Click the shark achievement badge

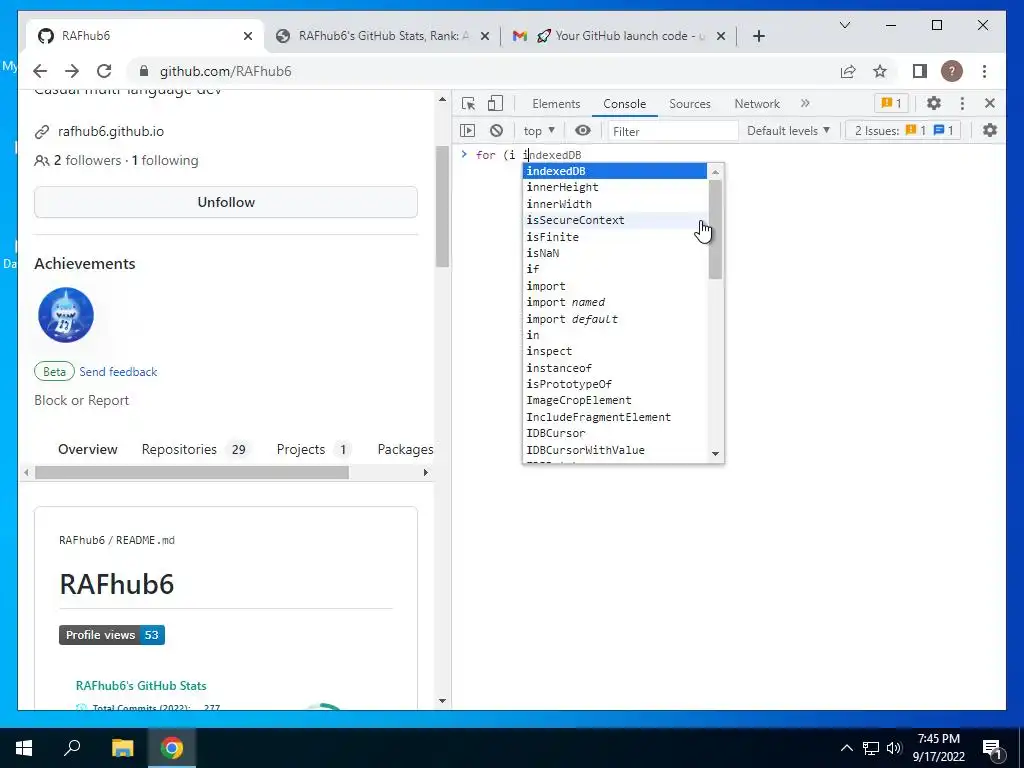pos(65,315)
